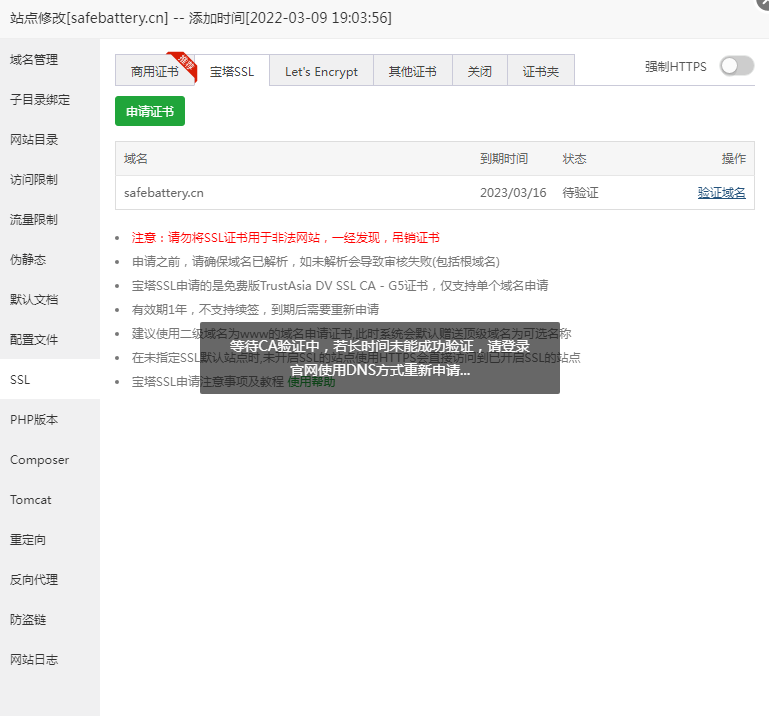Click the 到期时间 column header
Viewport: 769px width, 716px height.
pos(504,158)
